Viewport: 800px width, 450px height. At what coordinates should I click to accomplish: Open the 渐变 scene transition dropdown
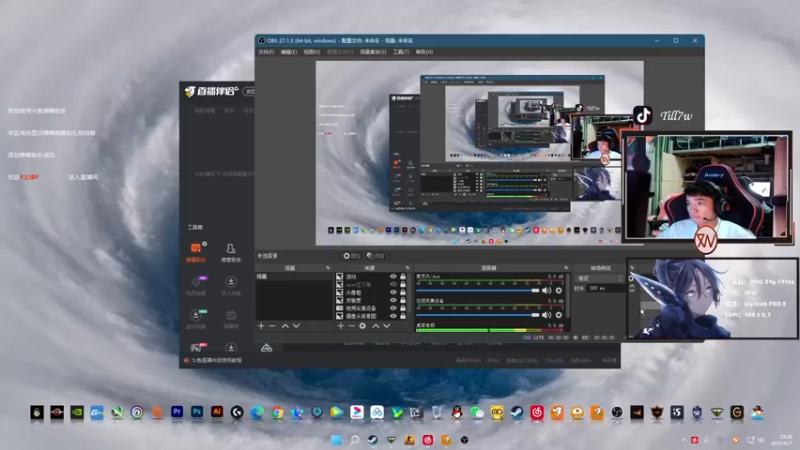point(599,279)
